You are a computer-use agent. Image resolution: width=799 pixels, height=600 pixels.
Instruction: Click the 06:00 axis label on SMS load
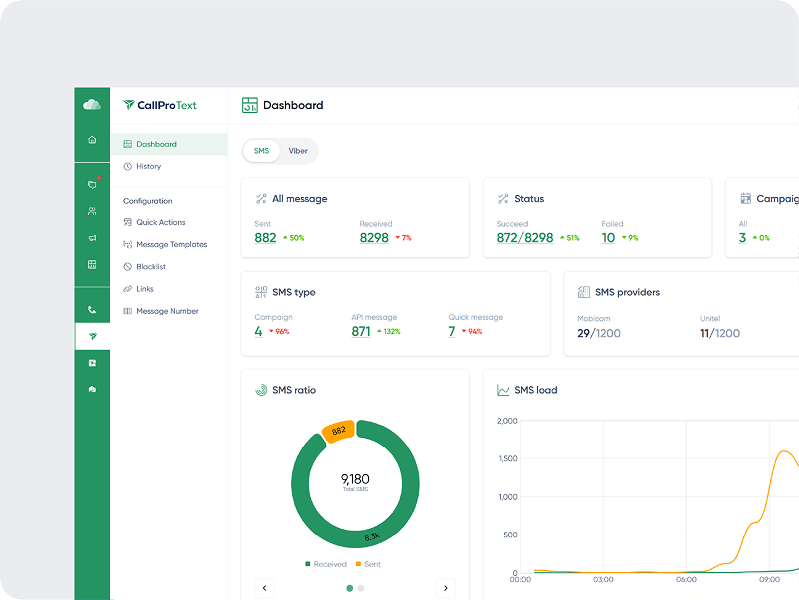(686, 579)
